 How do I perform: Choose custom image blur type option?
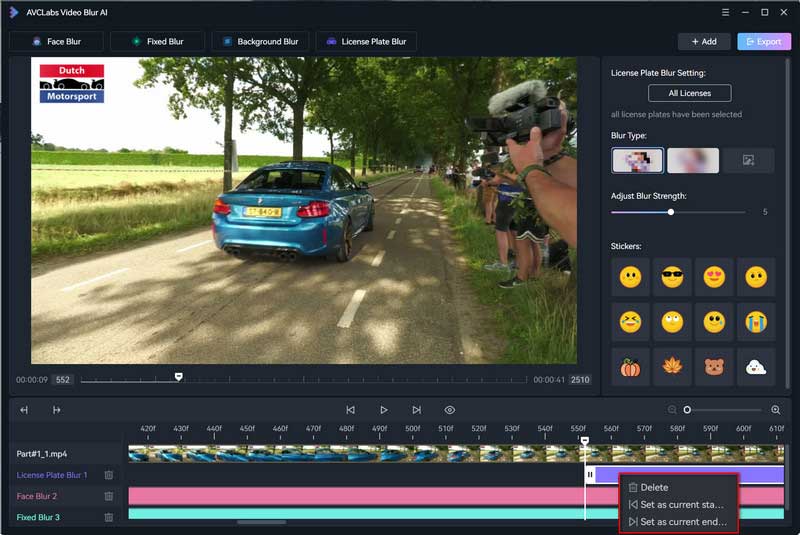[x=748, y=161]
